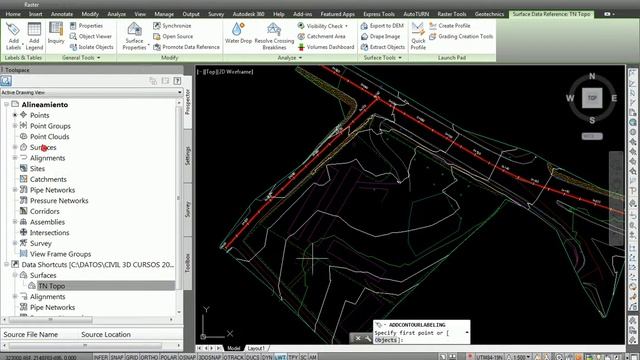Switch to the Analyze ribbon tab

click(116, 14)
